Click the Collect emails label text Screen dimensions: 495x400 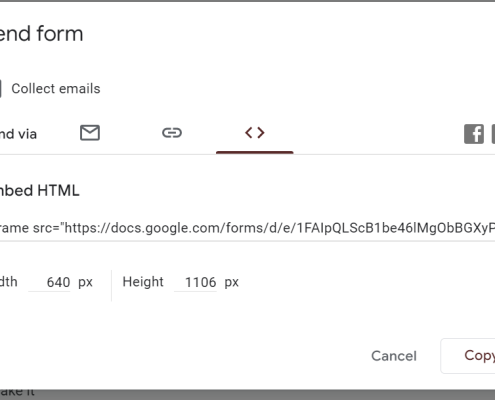(x=56, y=89)
